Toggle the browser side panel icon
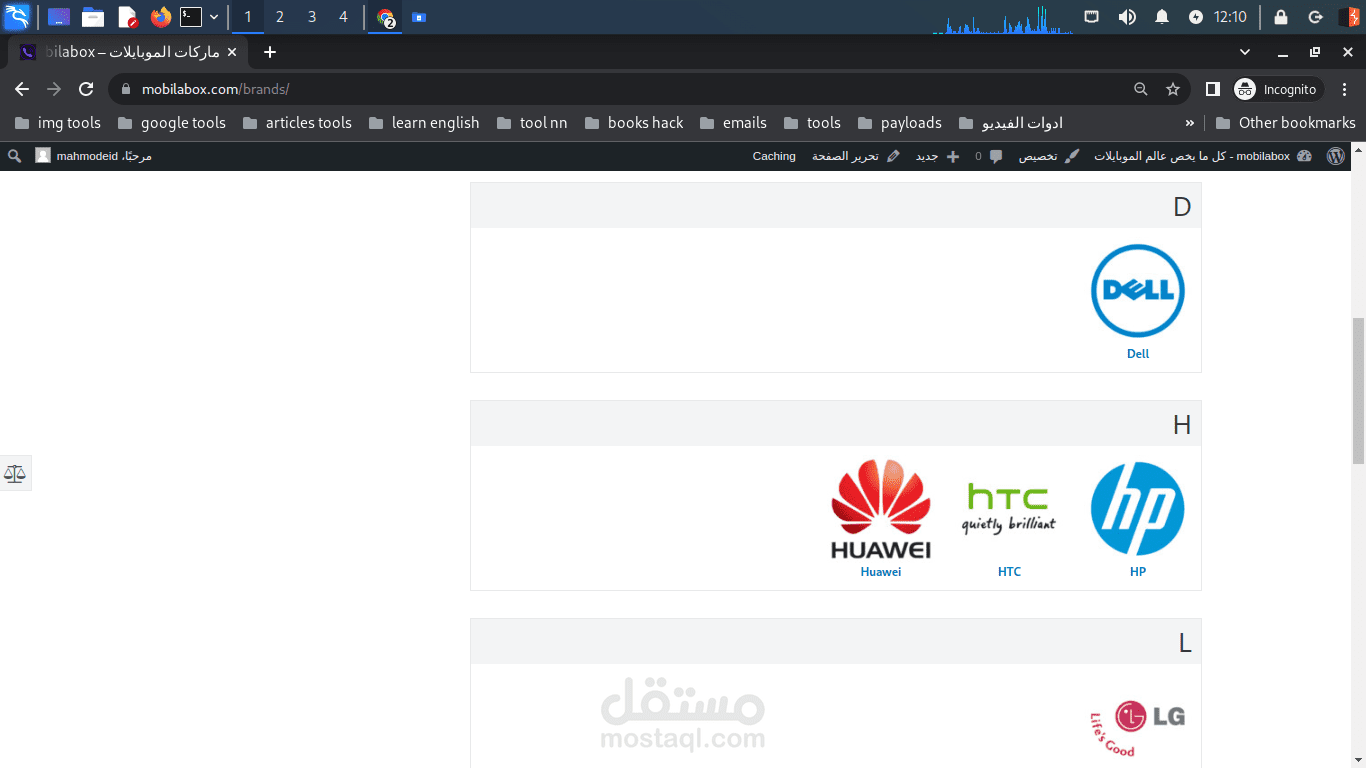The image size is (1366, 768). [x=1212, y=89]
